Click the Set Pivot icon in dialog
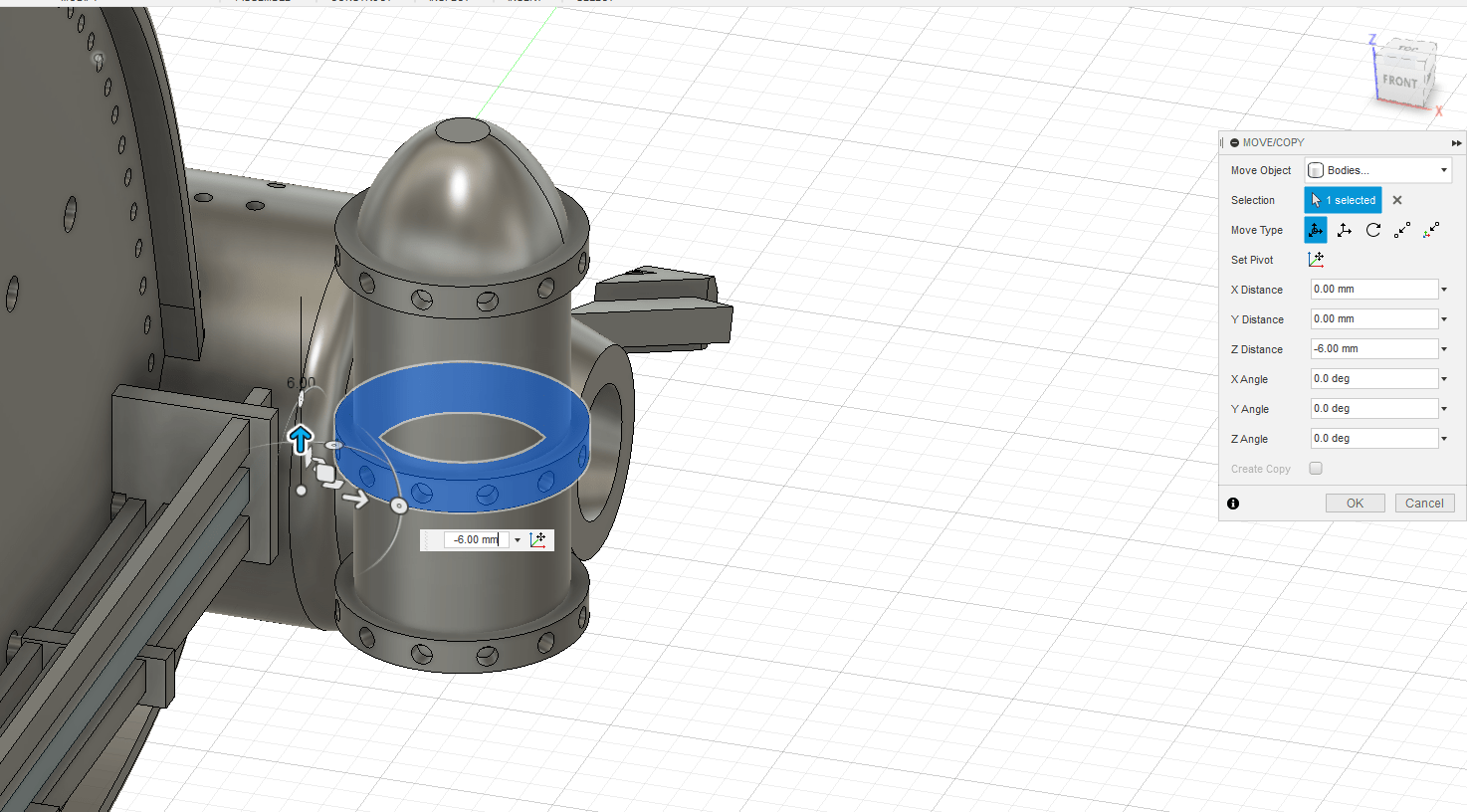1467x812 pixels. tap(1316, 260)
